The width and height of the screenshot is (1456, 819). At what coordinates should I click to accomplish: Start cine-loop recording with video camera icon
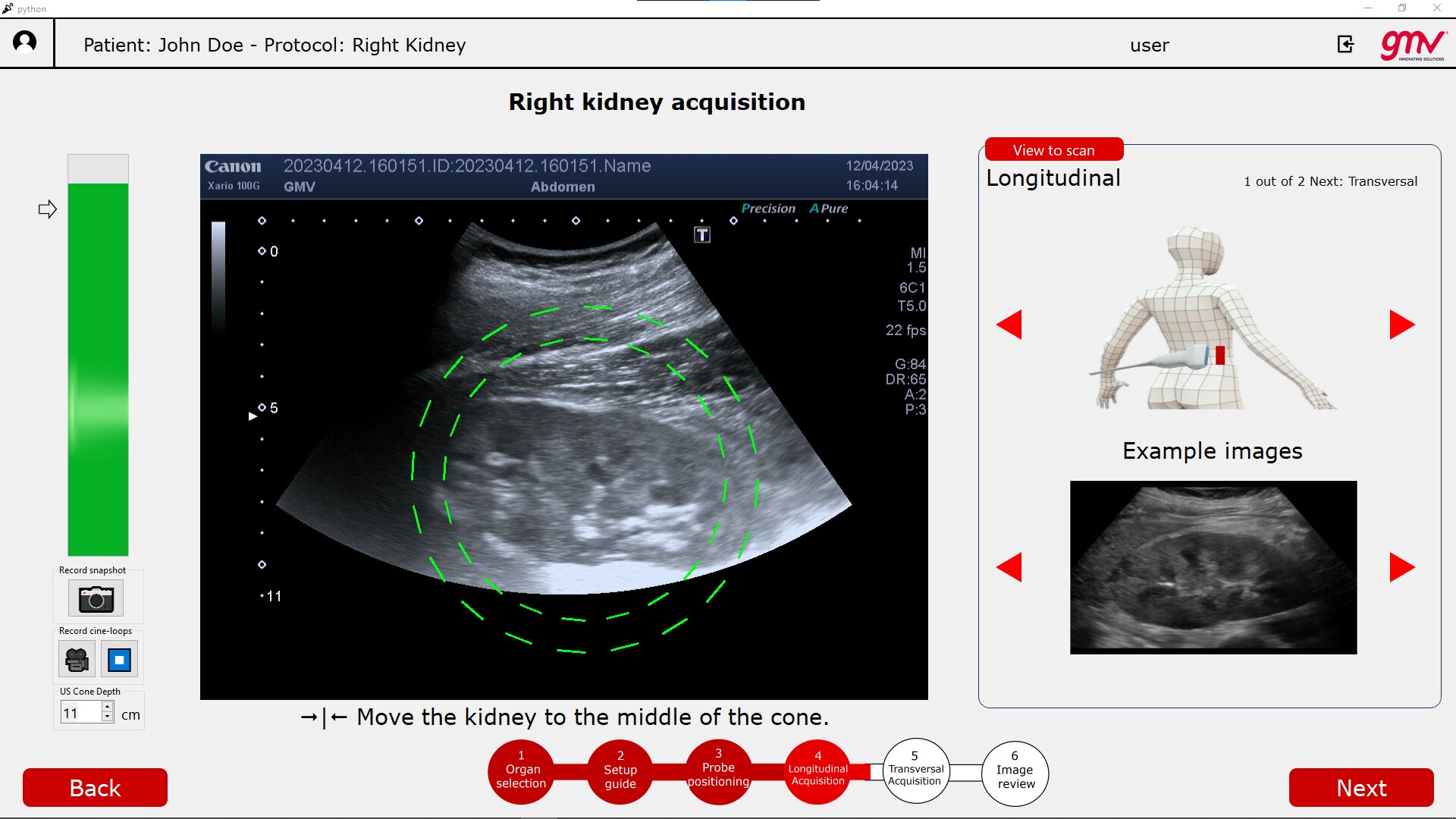[77, 659]
